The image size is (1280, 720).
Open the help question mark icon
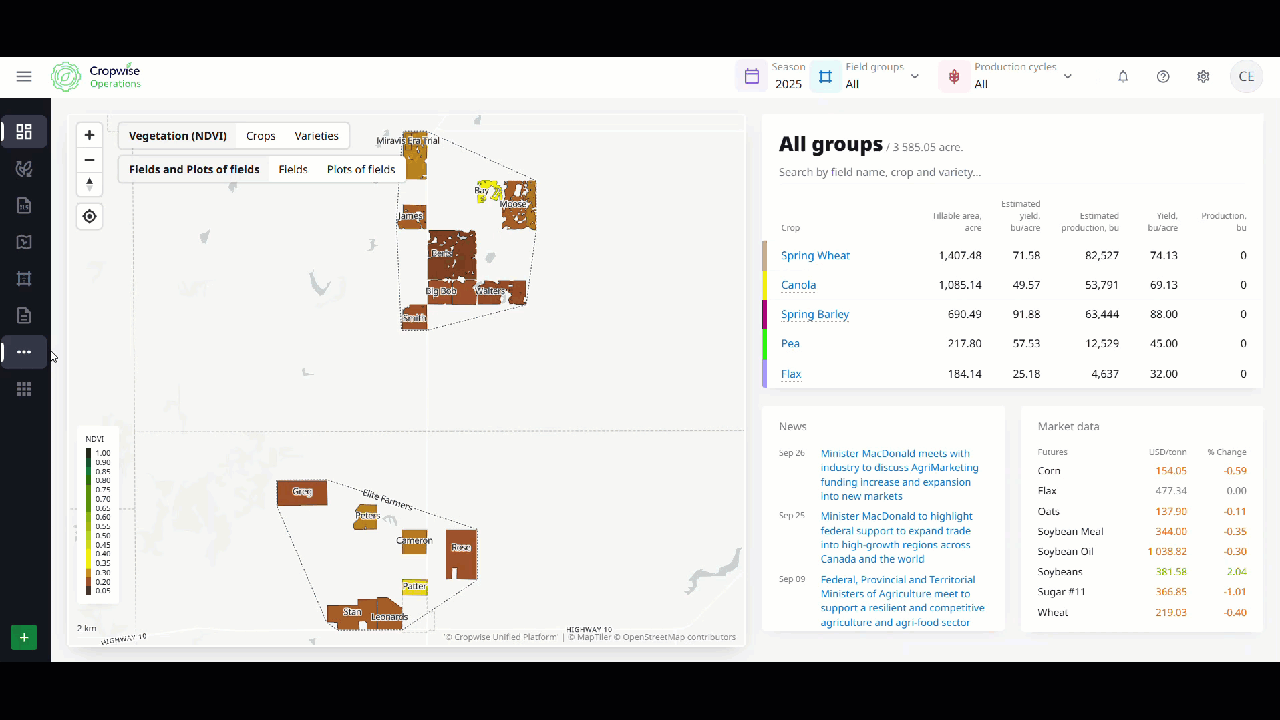coord(1163,77)
